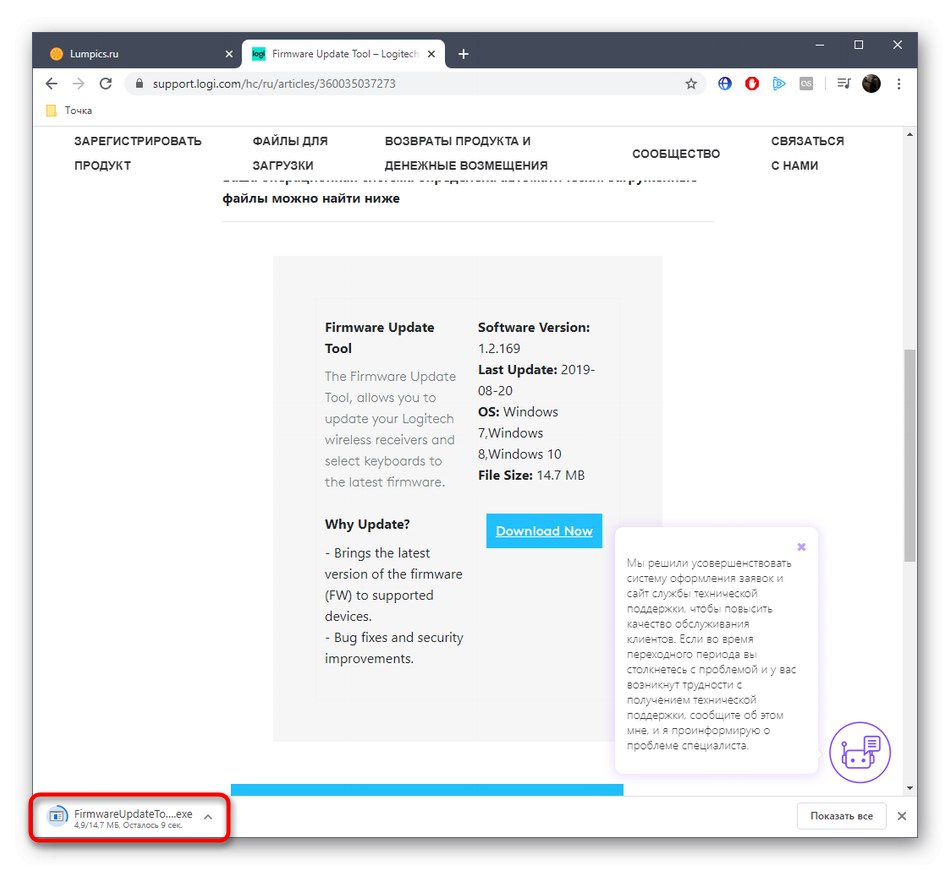Viewport: 950px width, 870px height.
Task: Close the downloads bar
Action: coord(902,816)
